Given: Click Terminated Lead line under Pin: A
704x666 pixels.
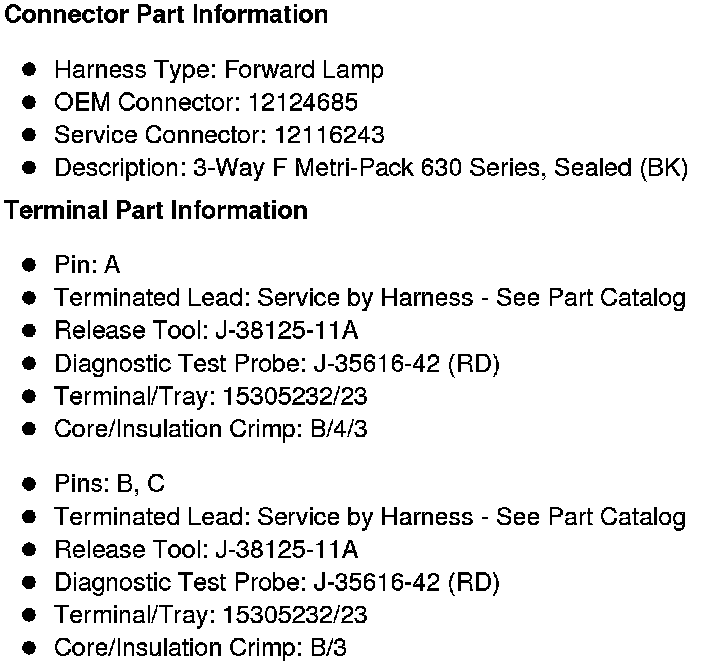Looking at the screenshot, I should click(370, 298).
